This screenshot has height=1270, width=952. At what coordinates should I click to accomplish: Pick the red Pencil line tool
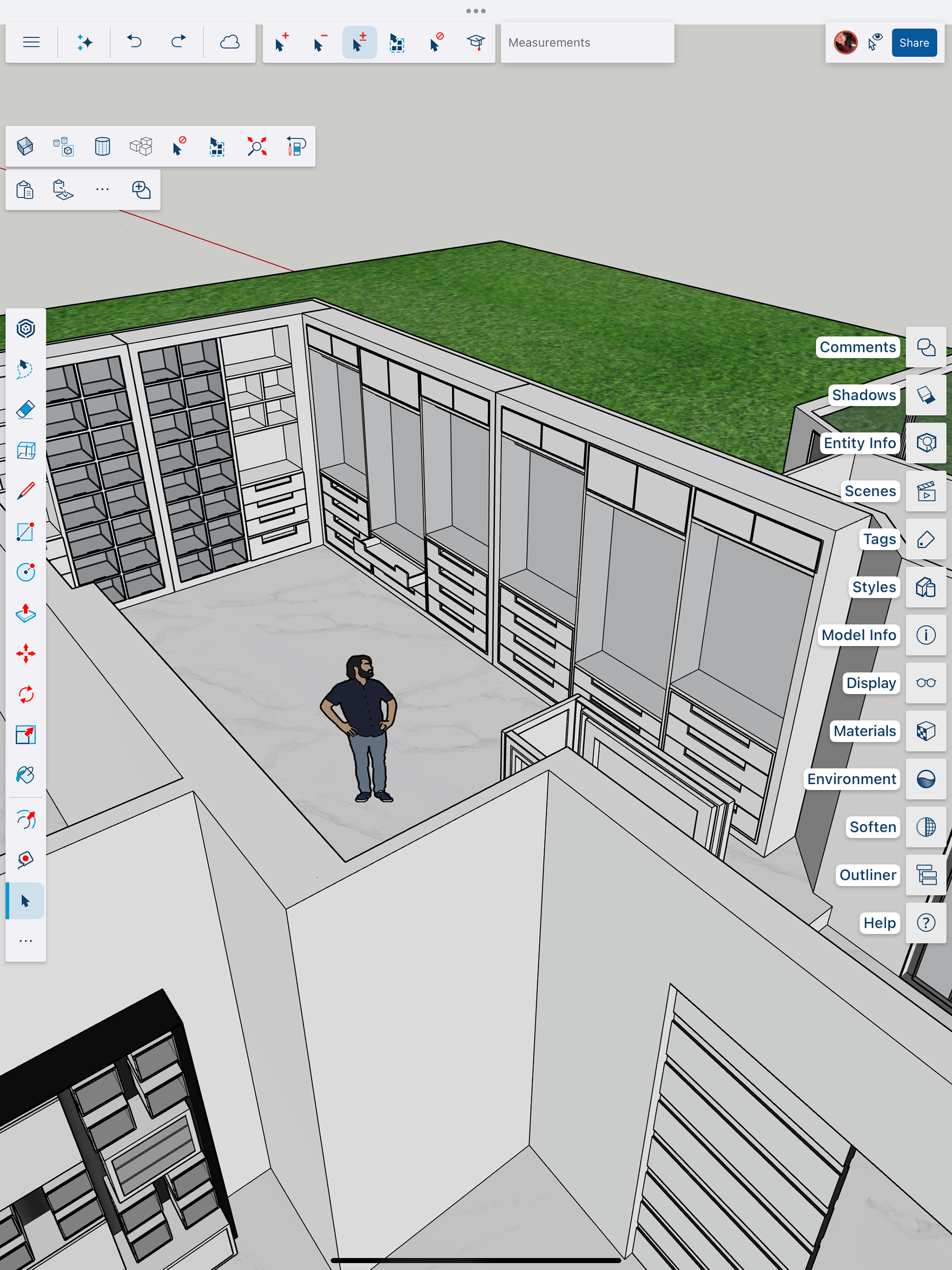tap(25, 491)
